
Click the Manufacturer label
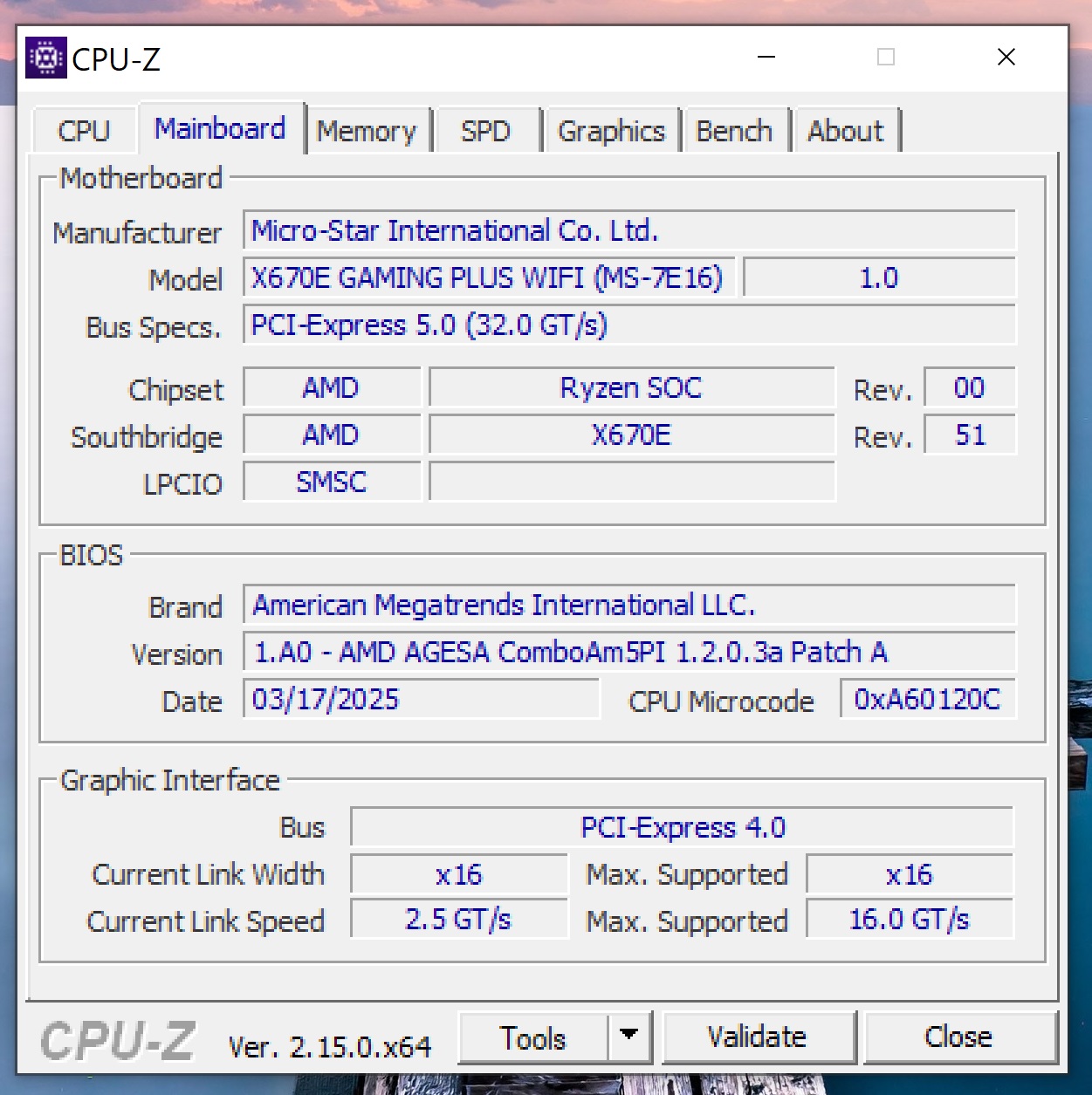coord(137,233)
